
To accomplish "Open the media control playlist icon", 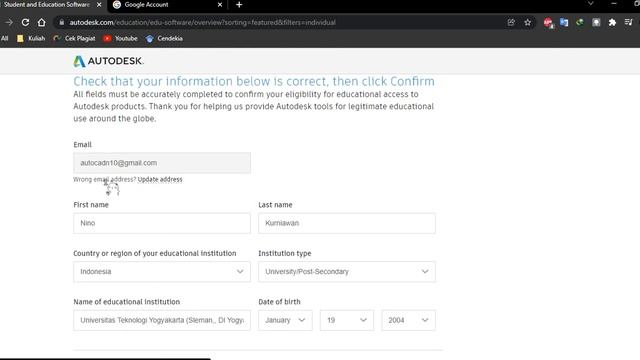I will [629, 22].
